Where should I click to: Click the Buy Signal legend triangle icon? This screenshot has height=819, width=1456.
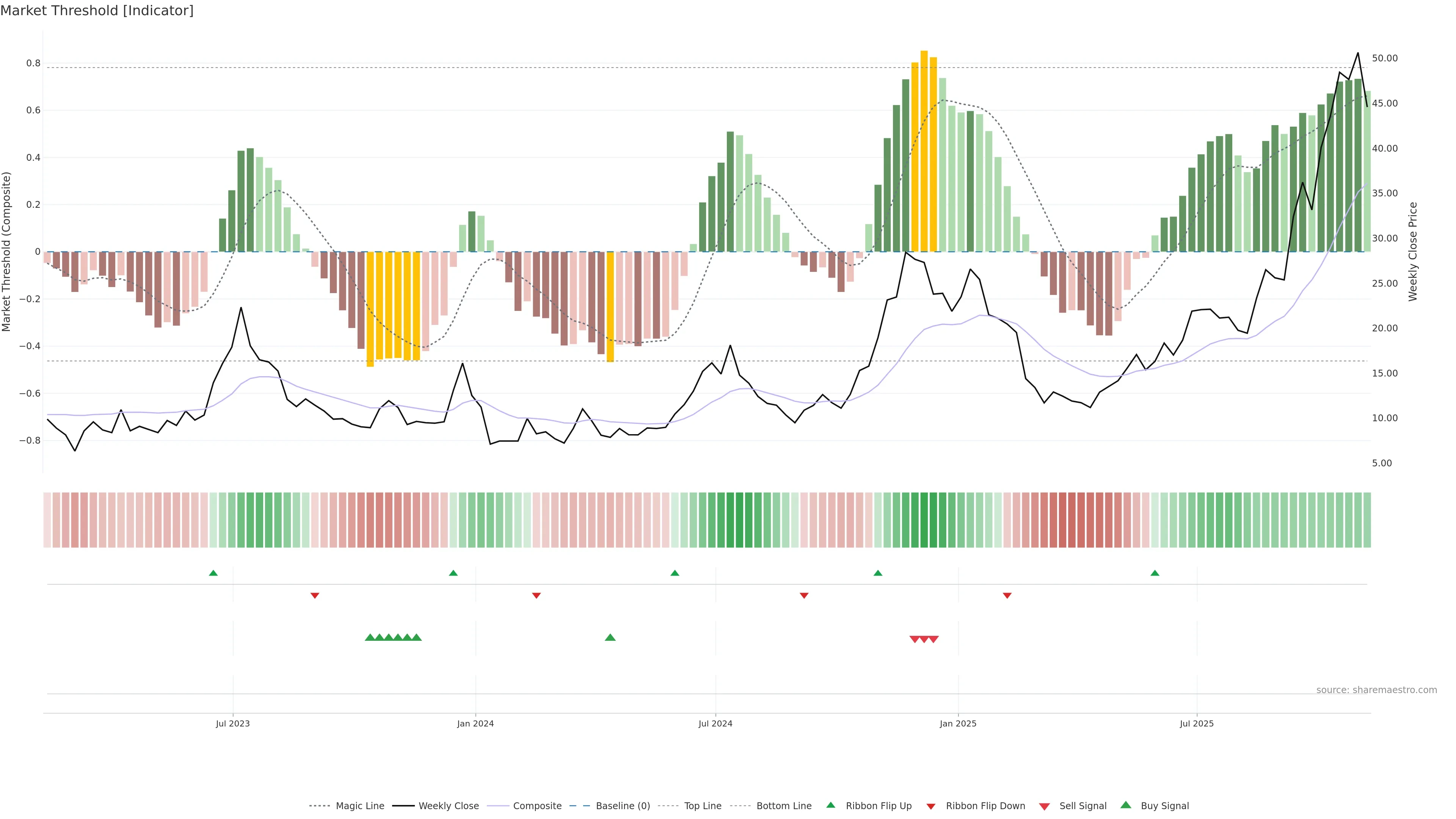pyautogui.click(x=1126, y=805)
